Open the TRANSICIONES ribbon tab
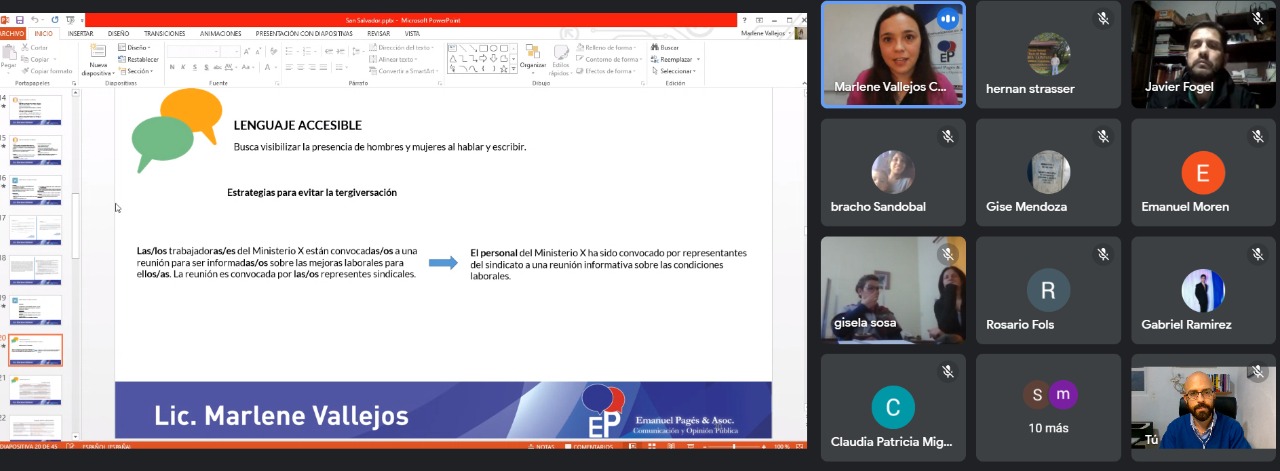The height and width of the screenshot is (471, 1280). (164, 33)
